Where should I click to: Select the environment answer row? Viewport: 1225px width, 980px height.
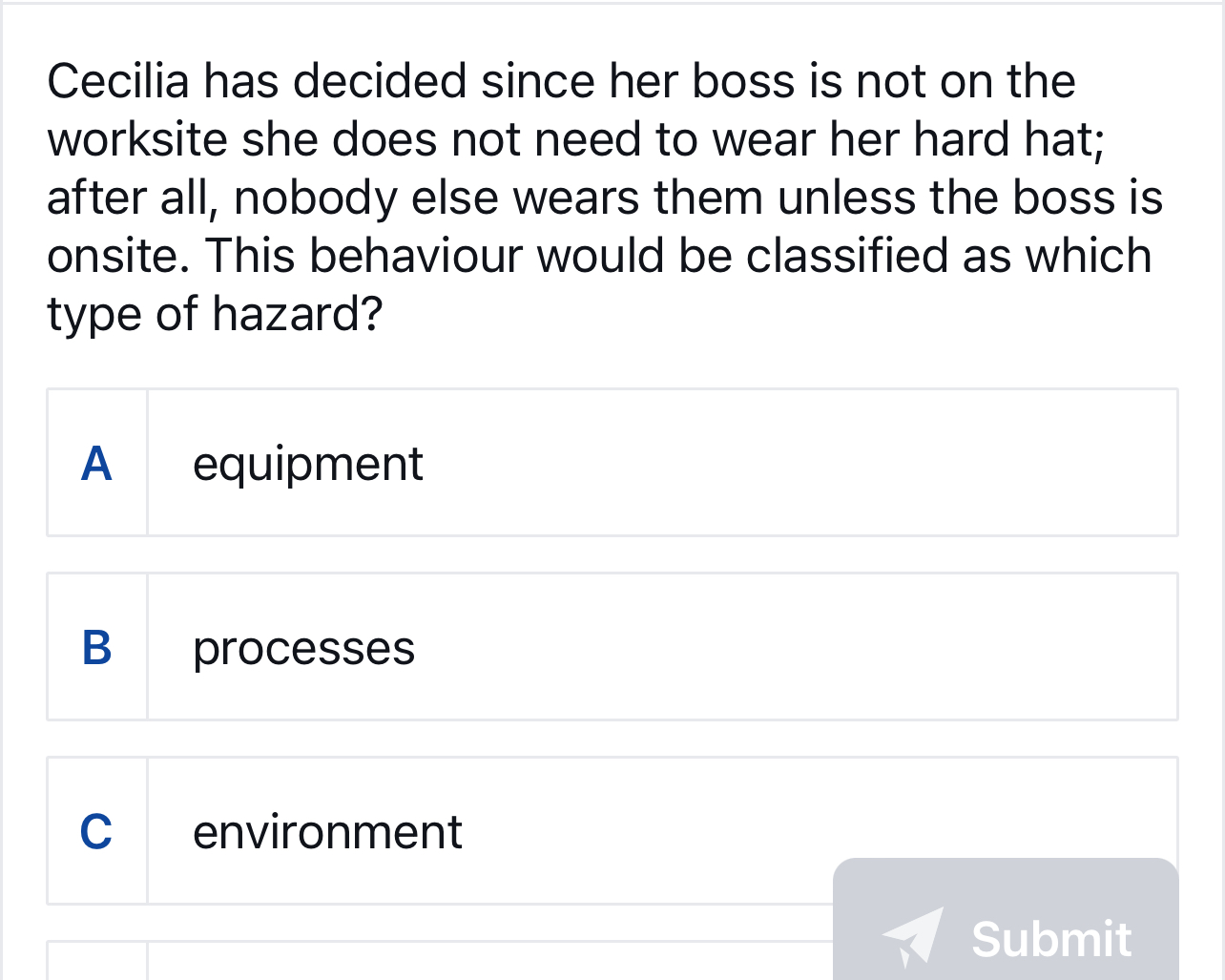click(x=477, y=830)
